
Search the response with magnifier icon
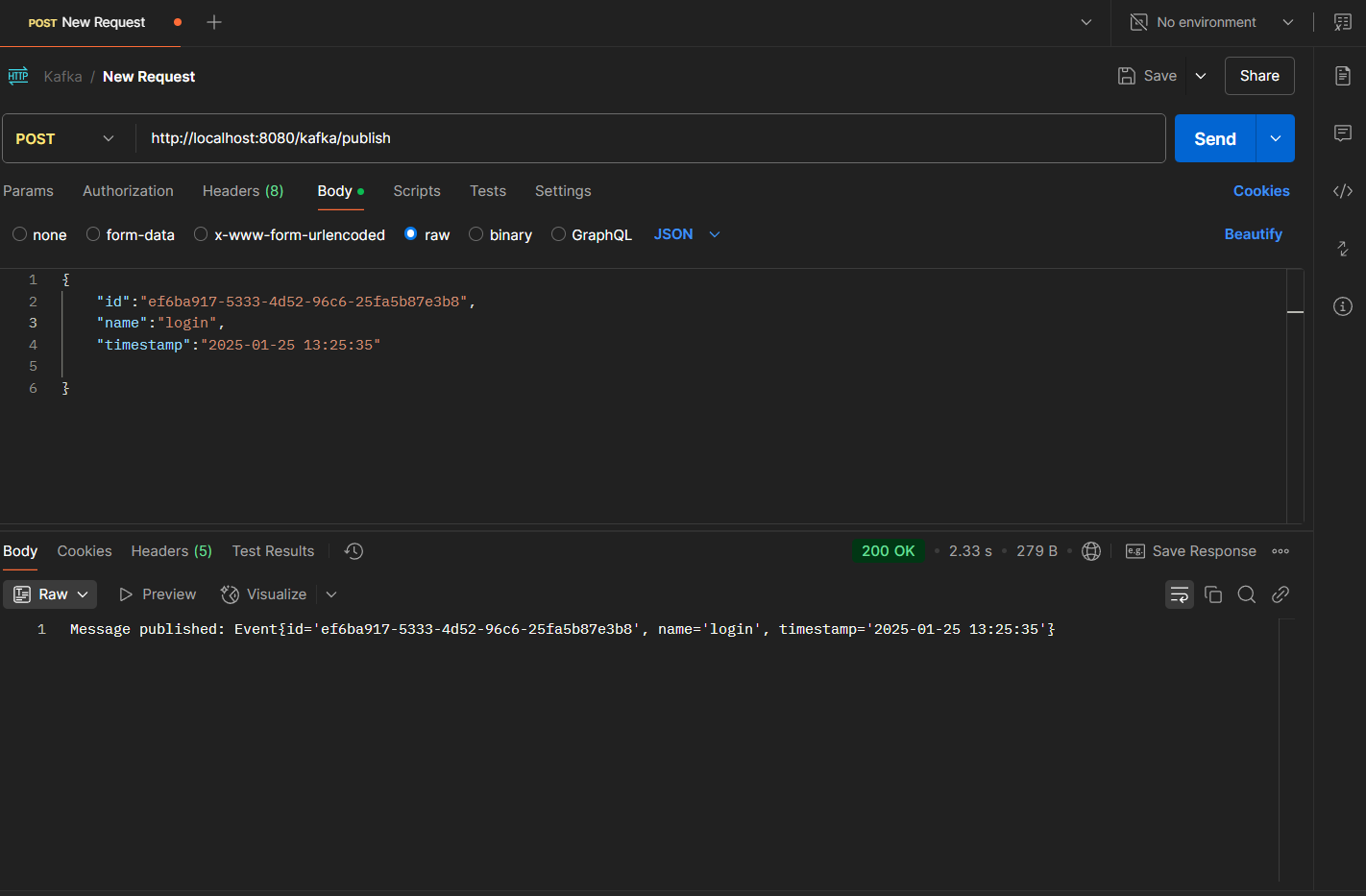point(1247,594)
